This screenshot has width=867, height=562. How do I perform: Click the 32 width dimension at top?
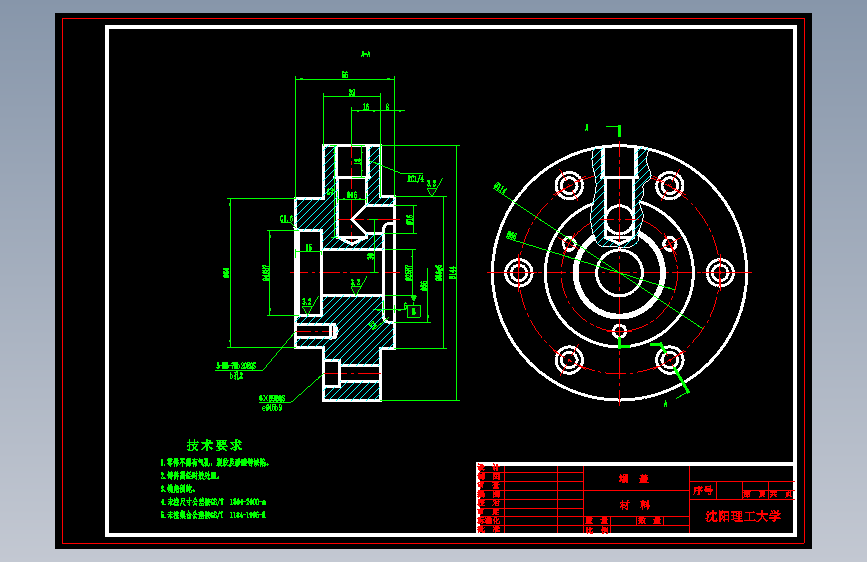pyautogui.click(x=352, y=92)
